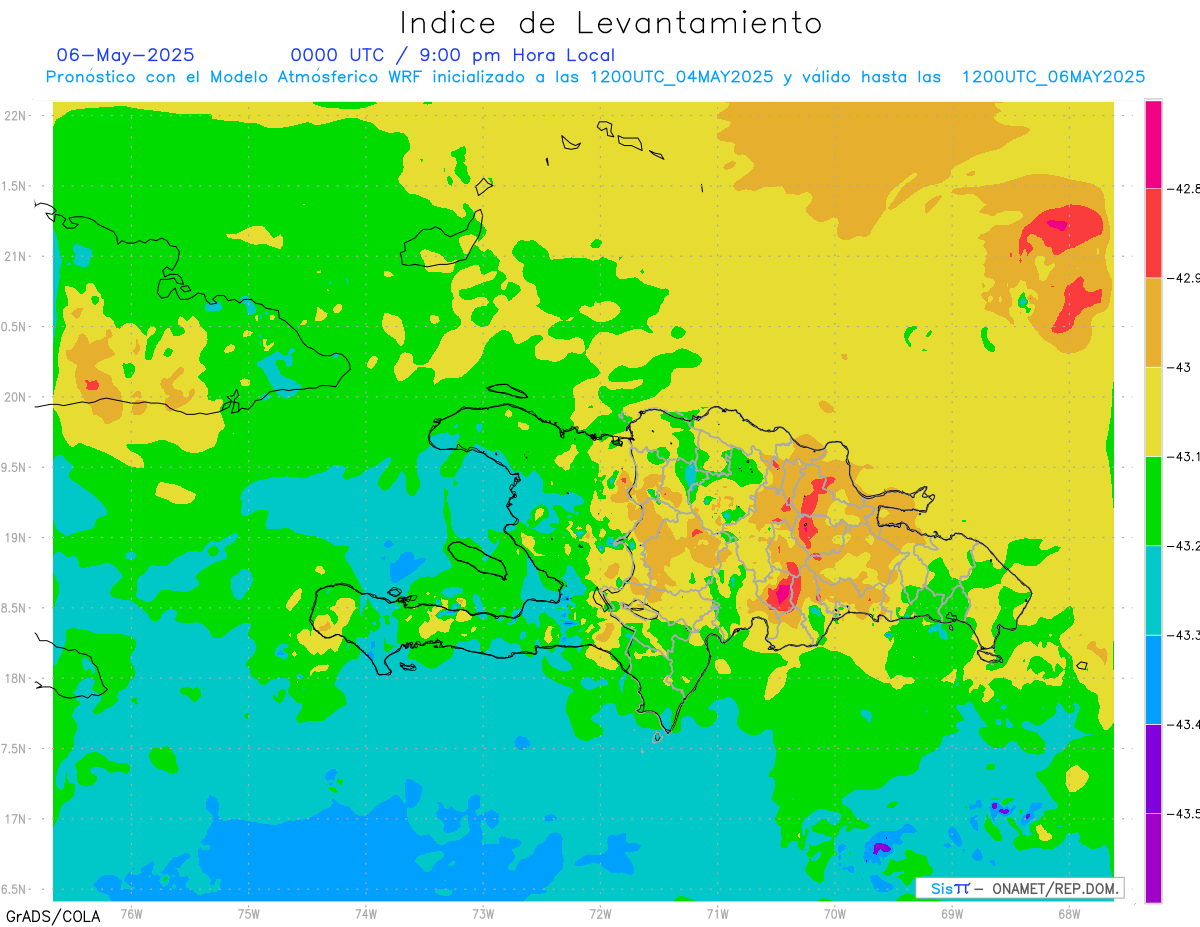The image size is (1200, 927).
Task: Click the '18N' latitude label
Action: pos(15,678)
